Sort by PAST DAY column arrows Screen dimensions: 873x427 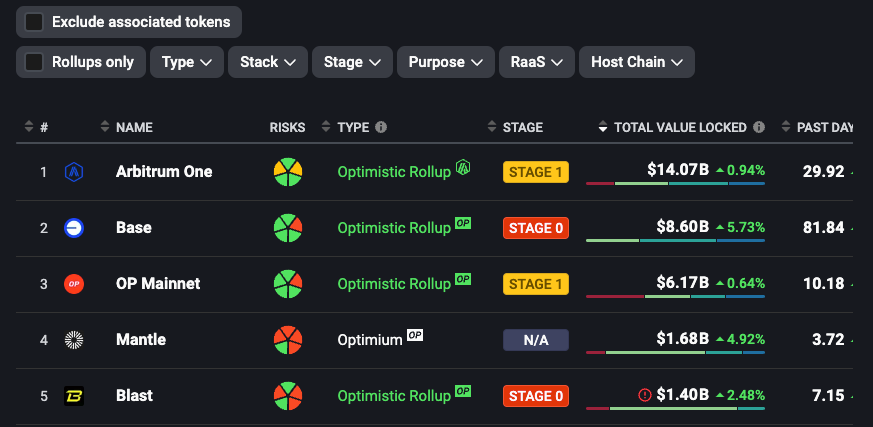[x=786, y=127]
